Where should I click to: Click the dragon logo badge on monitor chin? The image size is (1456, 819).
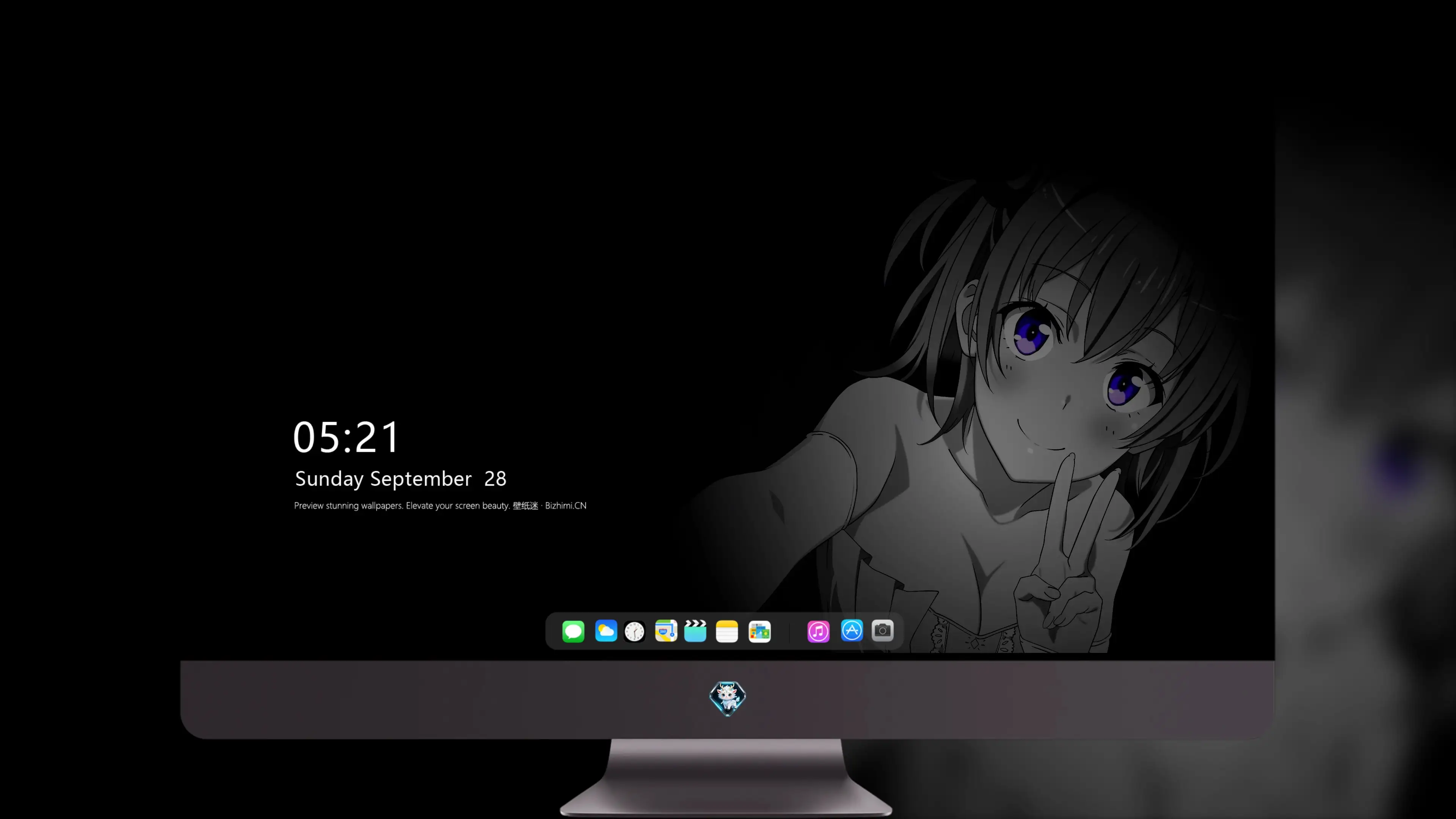point(728,698)
